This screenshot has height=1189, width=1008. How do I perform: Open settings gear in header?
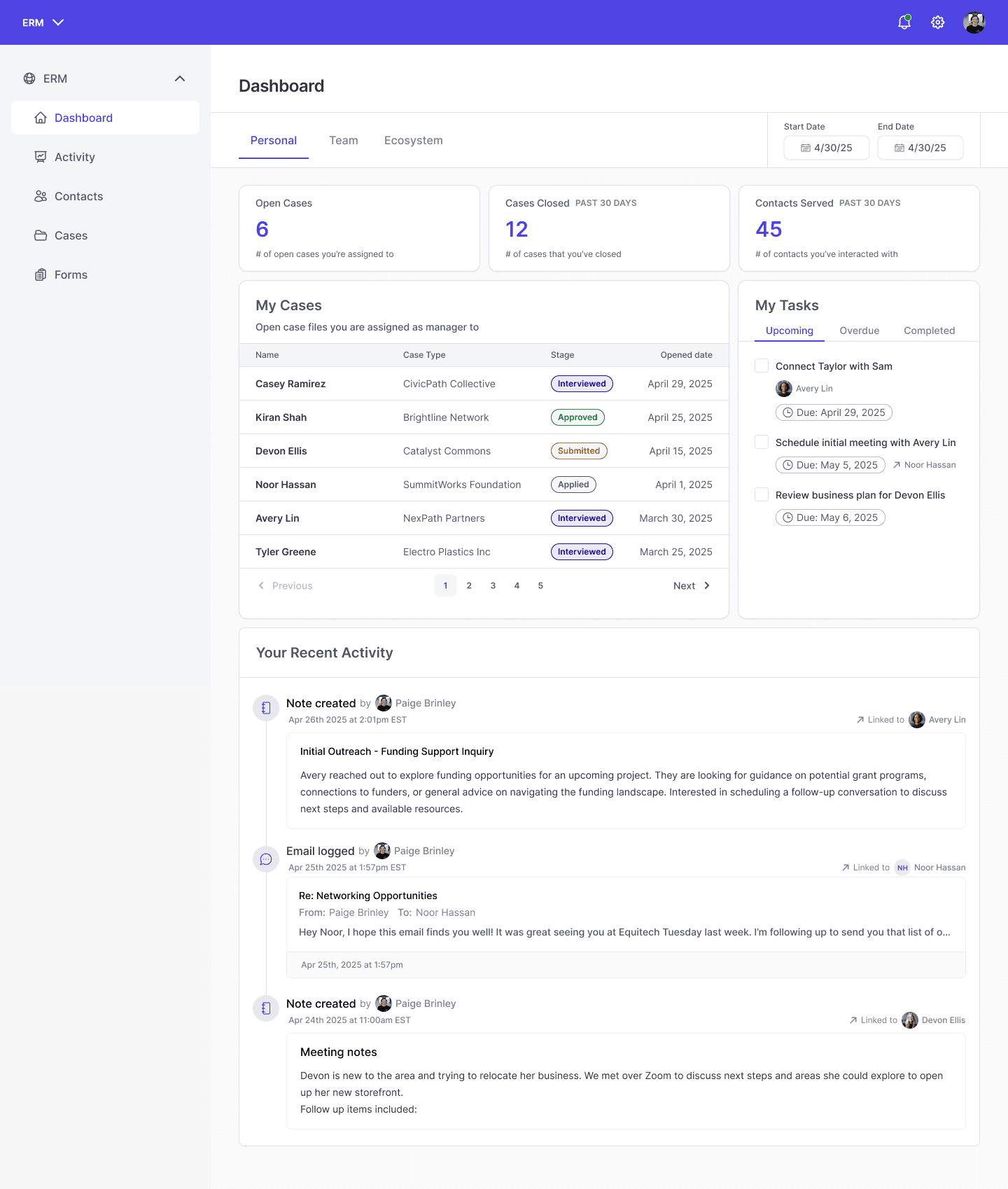[937, 22]
